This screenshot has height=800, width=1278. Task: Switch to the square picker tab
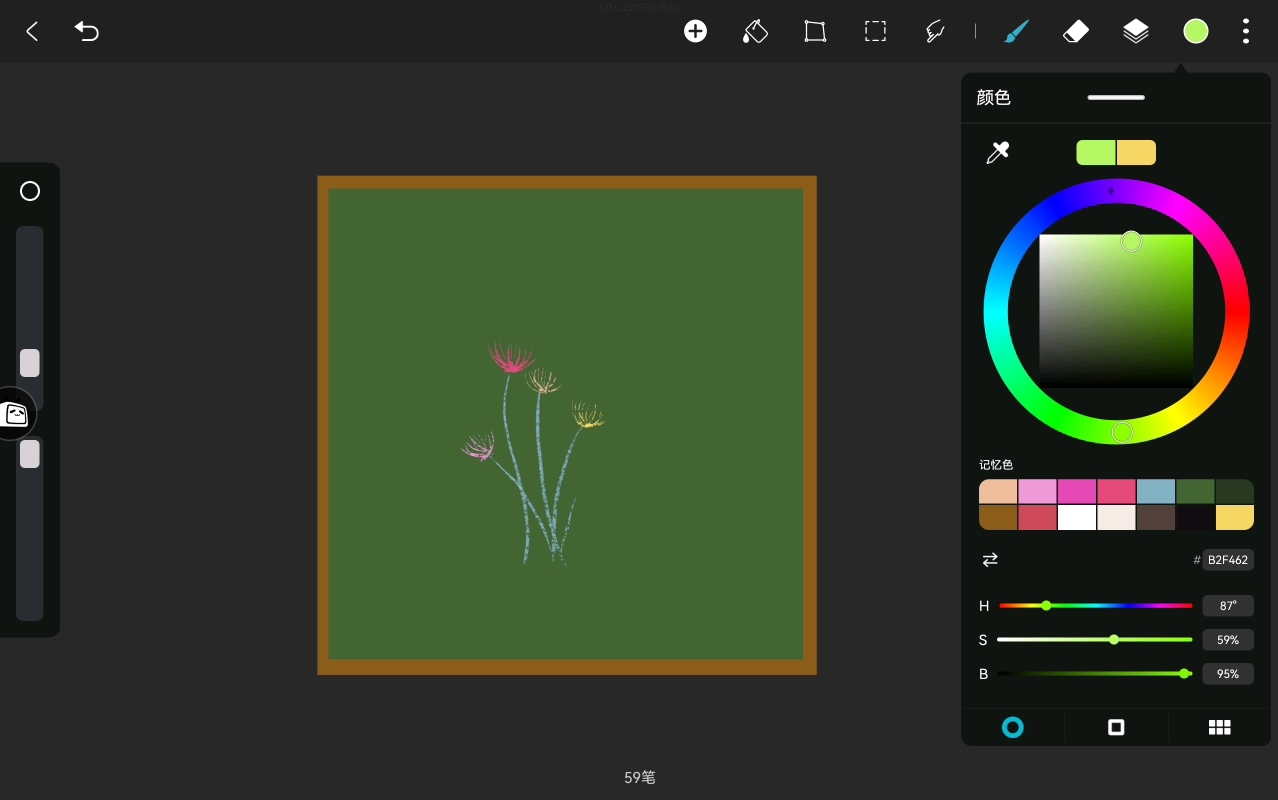pos(1116,727)
